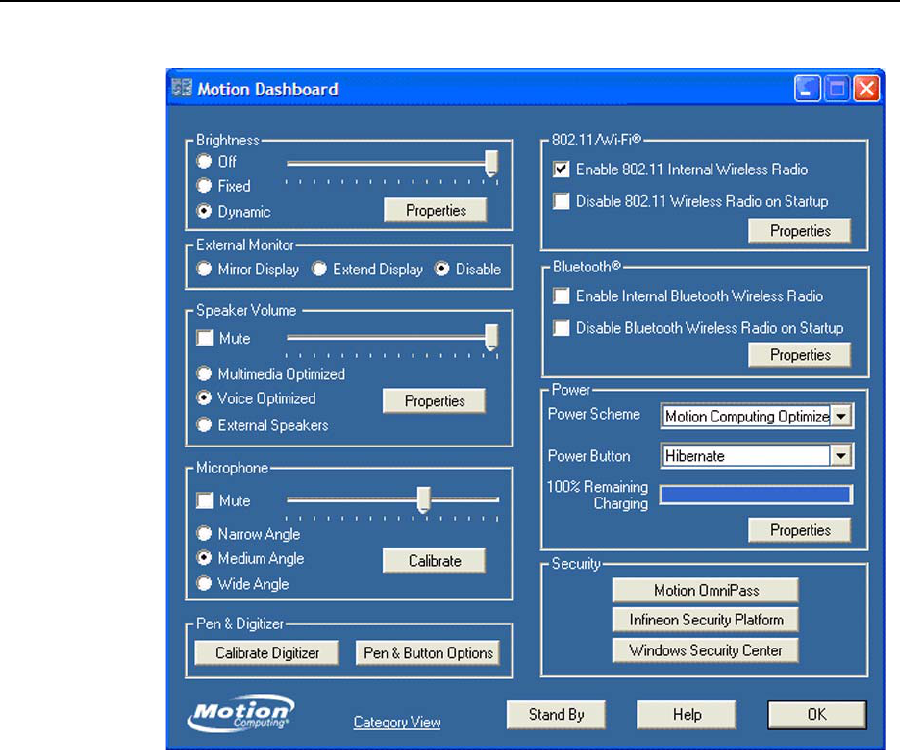Screen dimensions: 900x750
Task: Open Power Properties
Action: pos(800,530)
